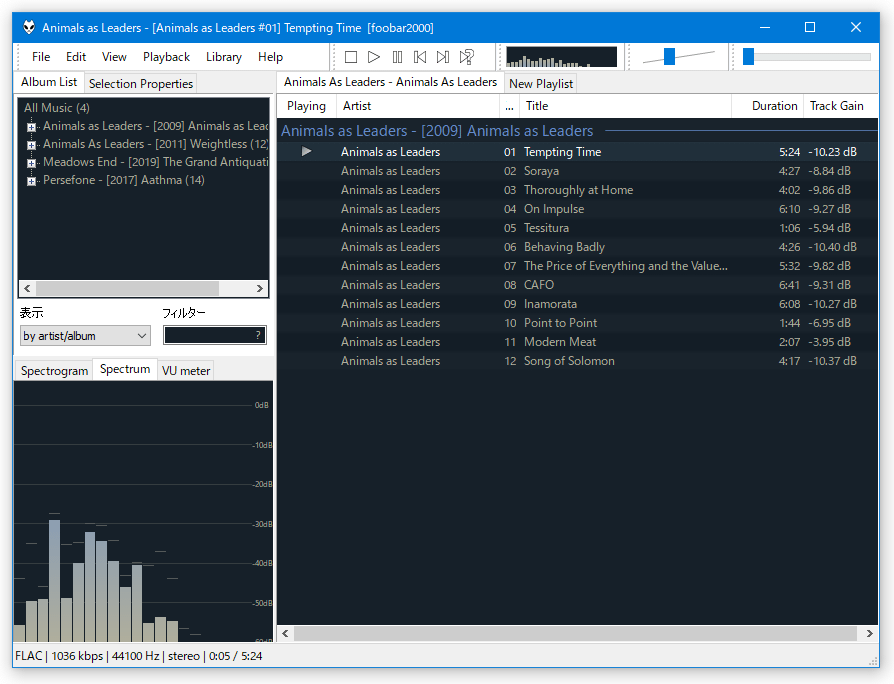Select All Music (4) in album list
Image resolution: width=894 pixels, height=684 pixels.
pyautogui.click(x=56, y=108)
